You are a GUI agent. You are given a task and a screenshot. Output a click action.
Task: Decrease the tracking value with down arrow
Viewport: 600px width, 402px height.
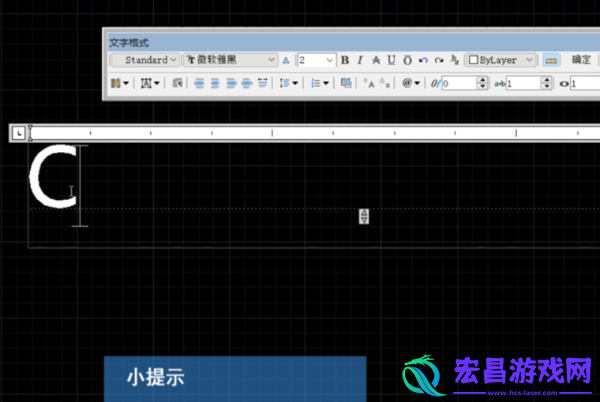(547, 86)
